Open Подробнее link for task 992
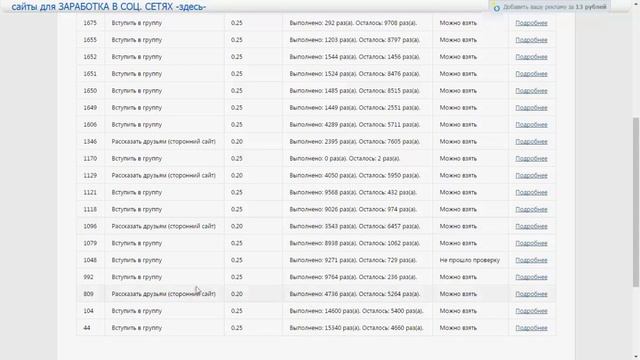 pos(531,277)
